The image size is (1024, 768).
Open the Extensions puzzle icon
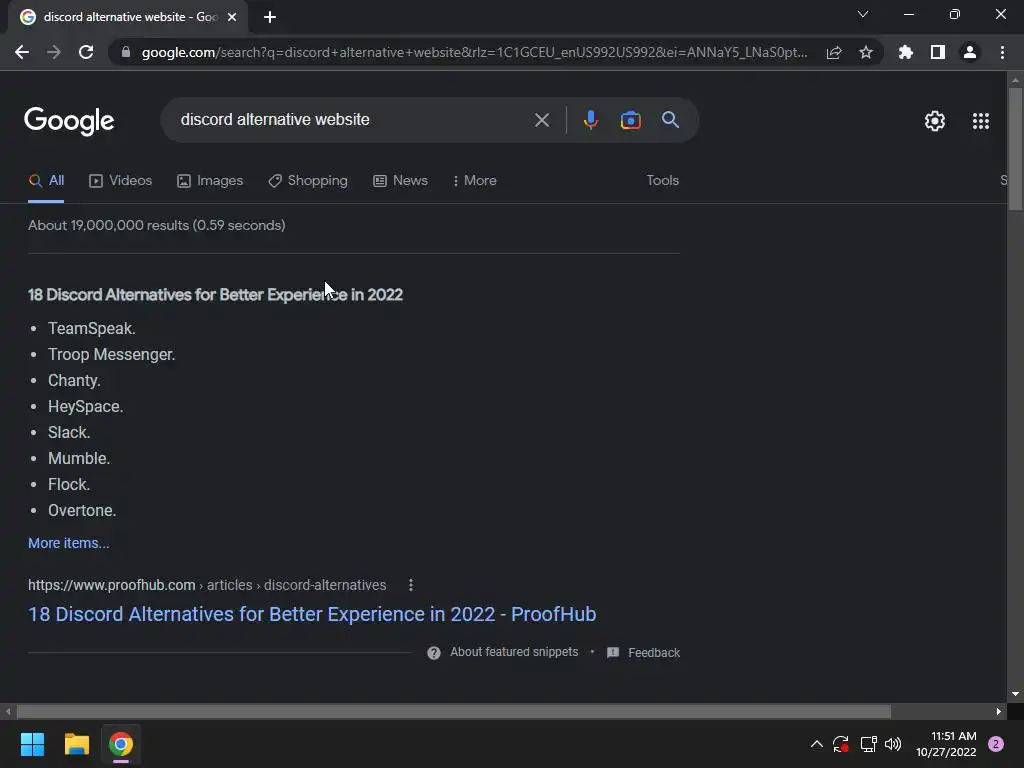pyautogui.click(x=906, y=52)
